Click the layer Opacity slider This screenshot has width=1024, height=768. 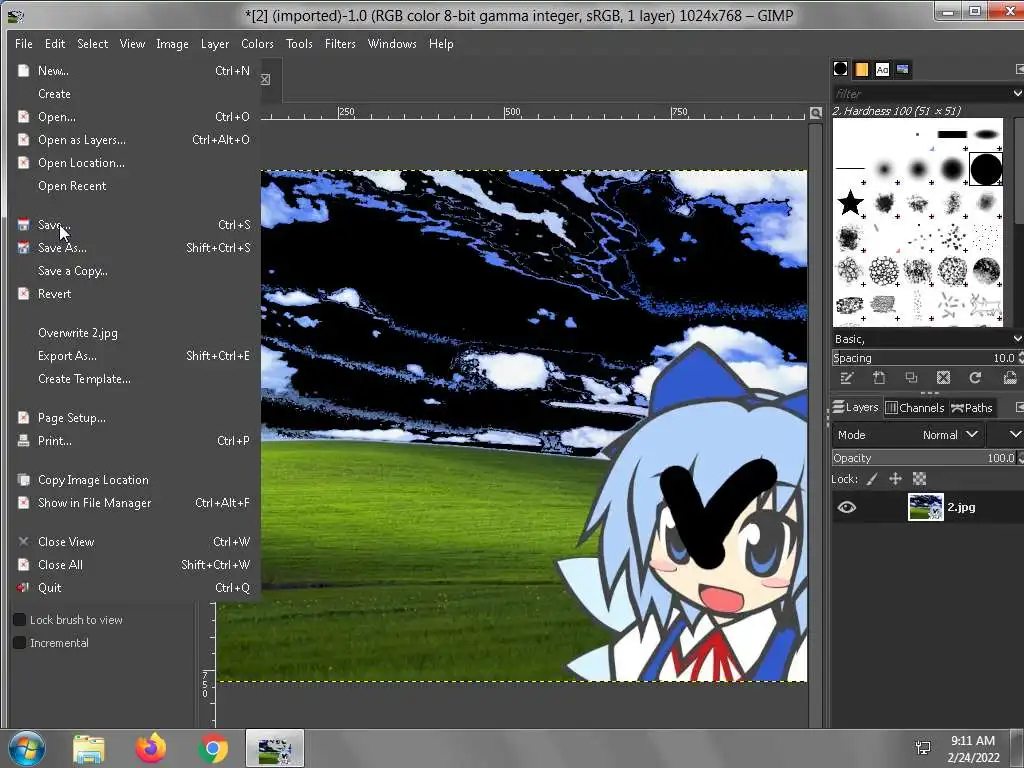tap(923, 458)
